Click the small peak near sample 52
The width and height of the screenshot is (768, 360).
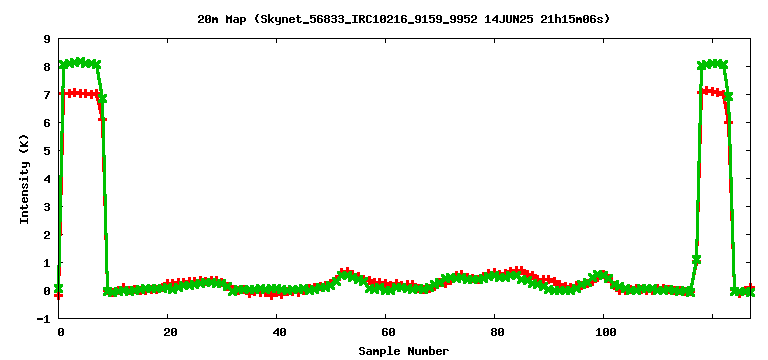point(346,273)
